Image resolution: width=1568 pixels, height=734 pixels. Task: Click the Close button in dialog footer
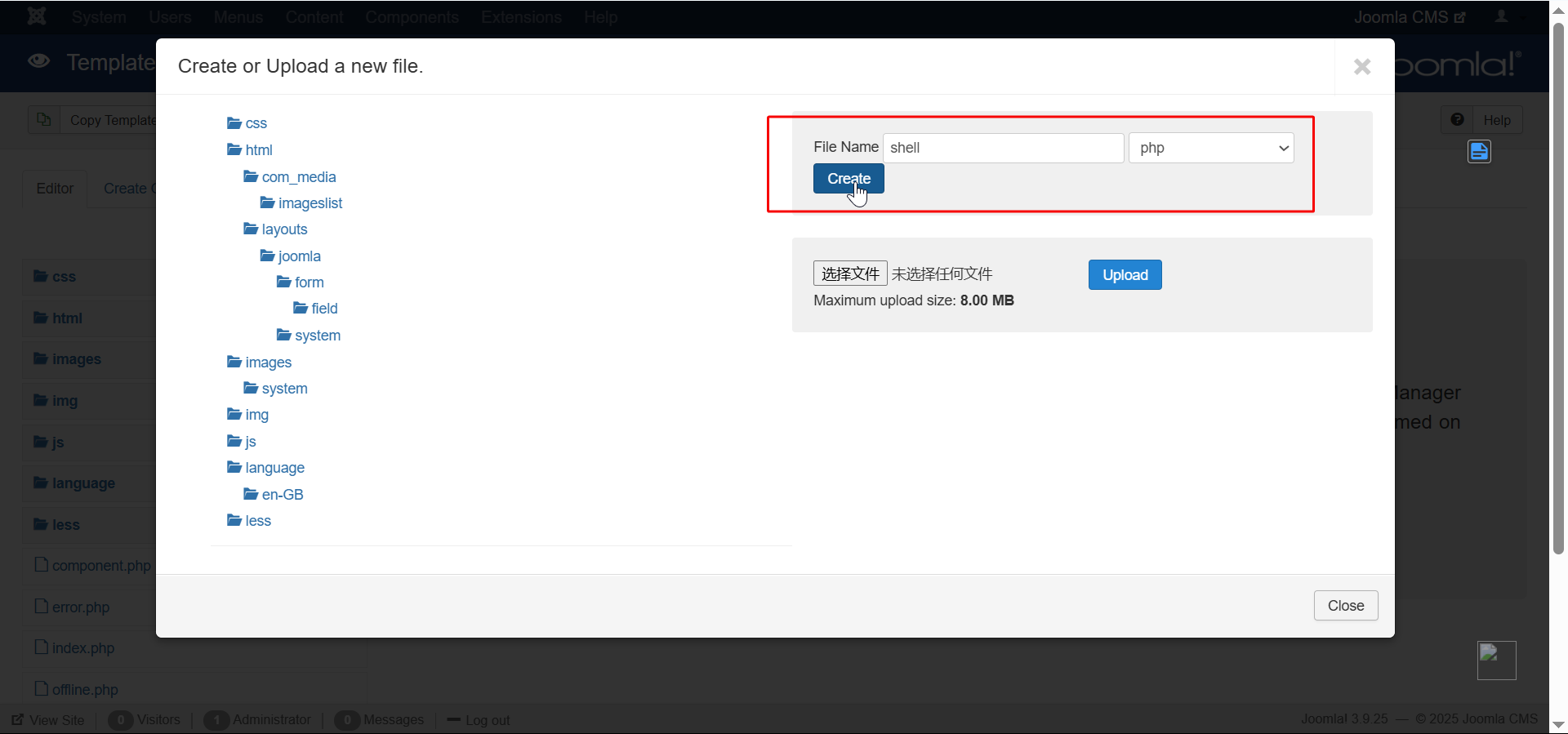(x=1345, y=606)
